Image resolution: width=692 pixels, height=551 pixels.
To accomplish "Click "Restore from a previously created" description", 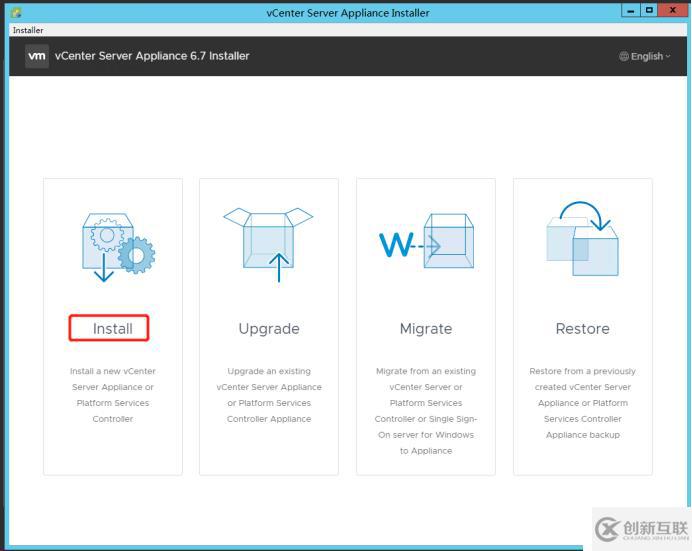I will pos(583,403).
